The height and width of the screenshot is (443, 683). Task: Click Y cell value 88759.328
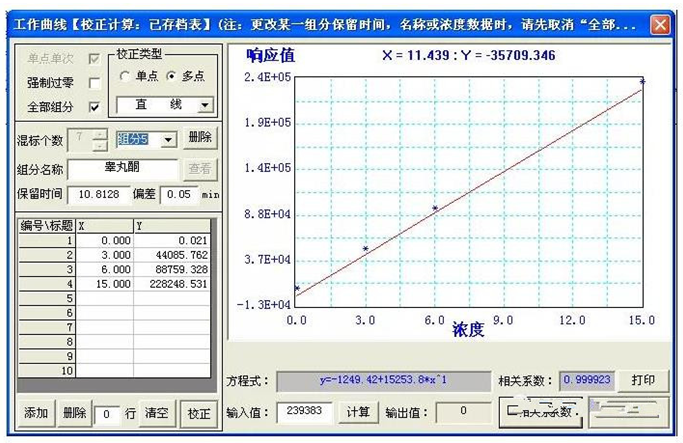[172, 269]
